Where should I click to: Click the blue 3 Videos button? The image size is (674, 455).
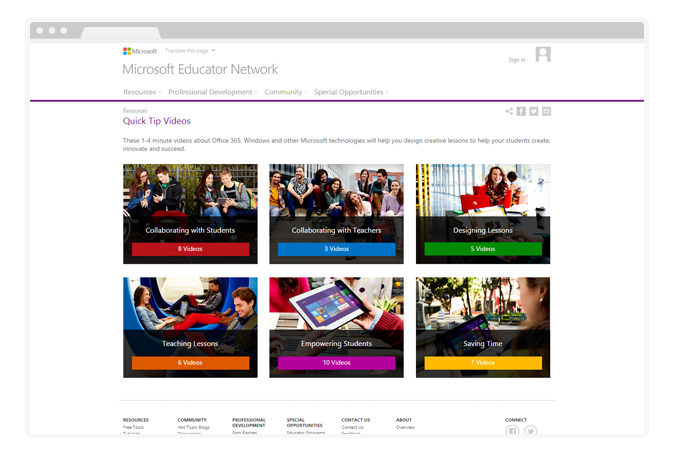point(337,249)
